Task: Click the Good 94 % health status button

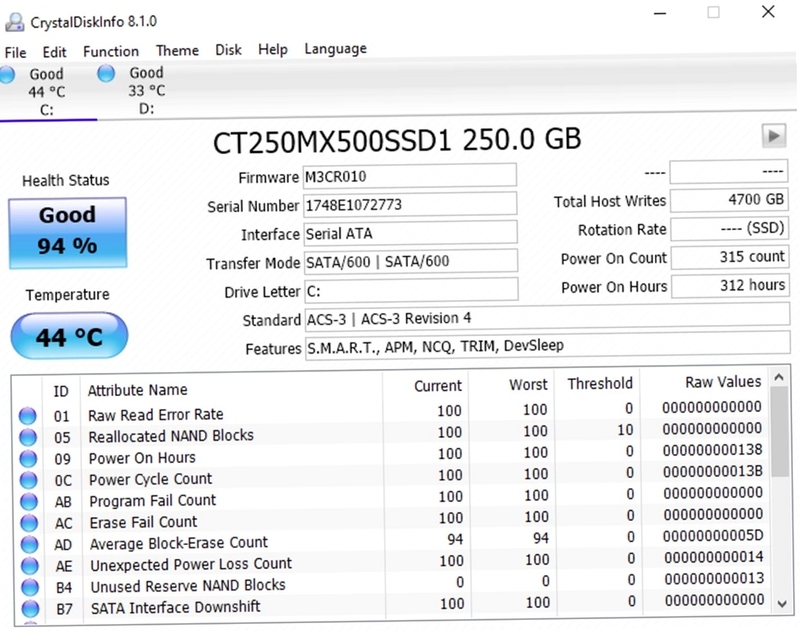Action: pos(67,233)
